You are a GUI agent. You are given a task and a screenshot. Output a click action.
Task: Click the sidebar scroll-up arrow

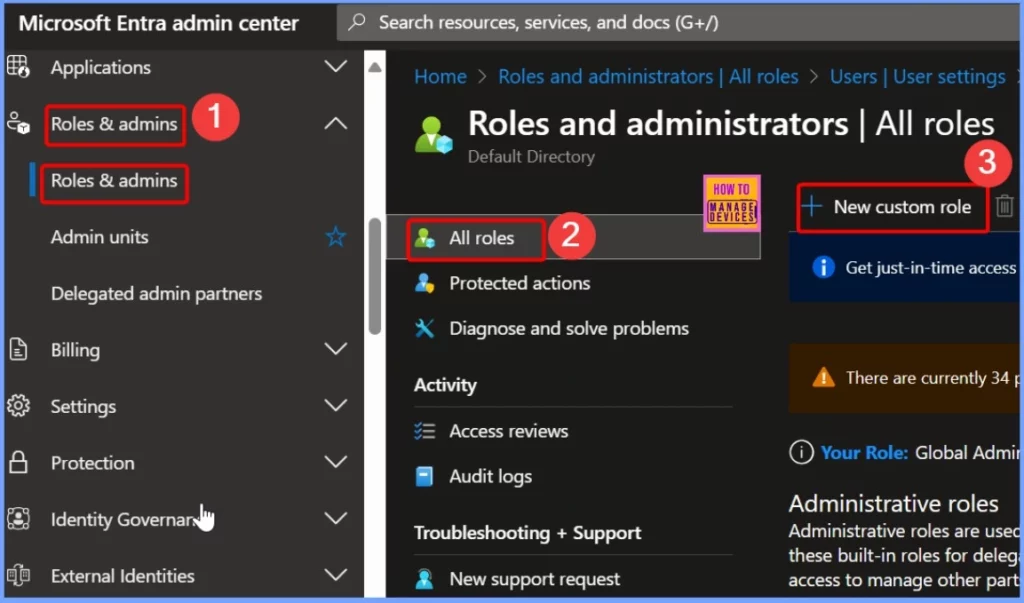click(375, 67)
